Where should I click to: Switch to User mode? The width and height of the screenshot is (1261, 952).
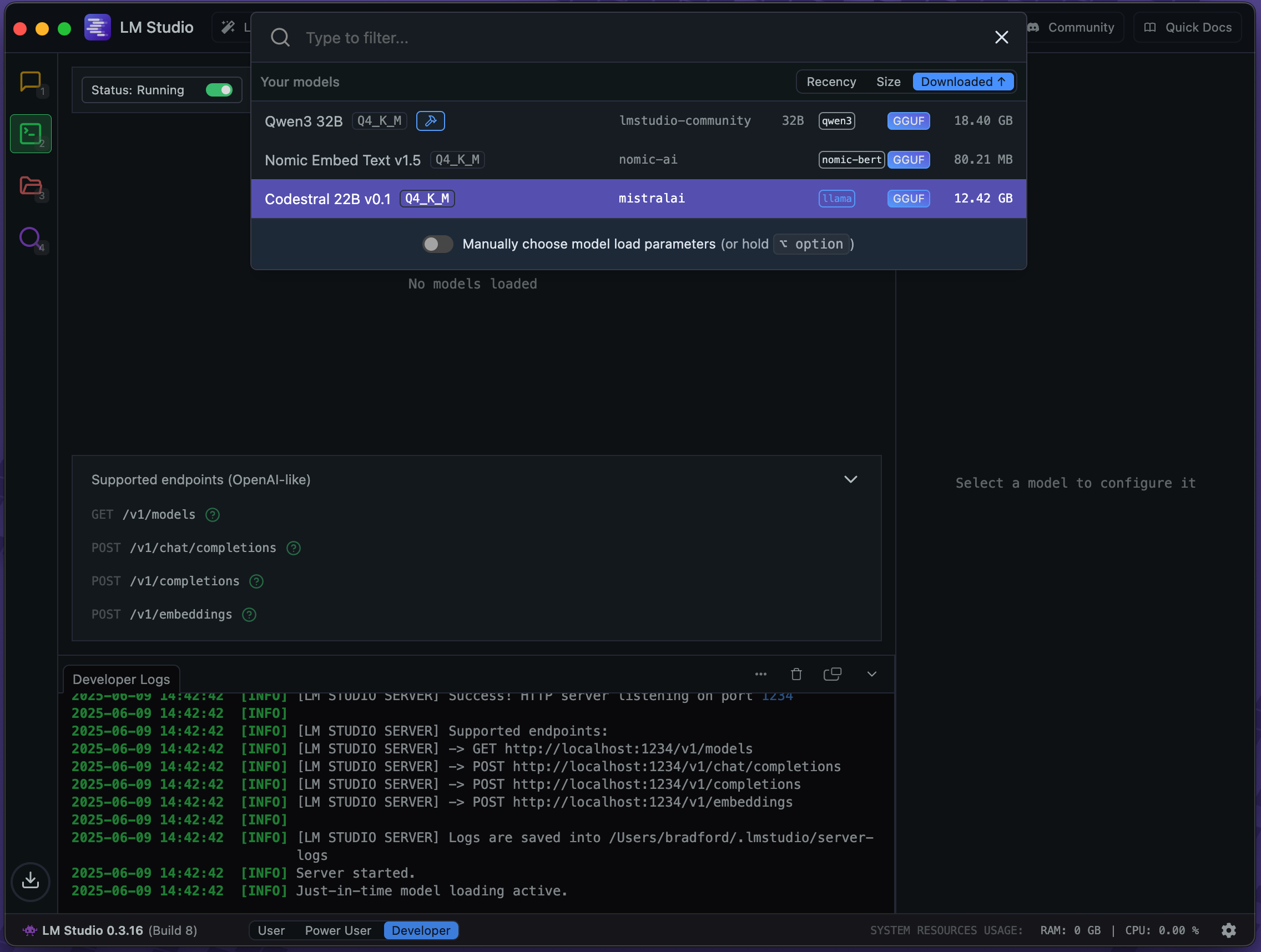pos(271,930)
